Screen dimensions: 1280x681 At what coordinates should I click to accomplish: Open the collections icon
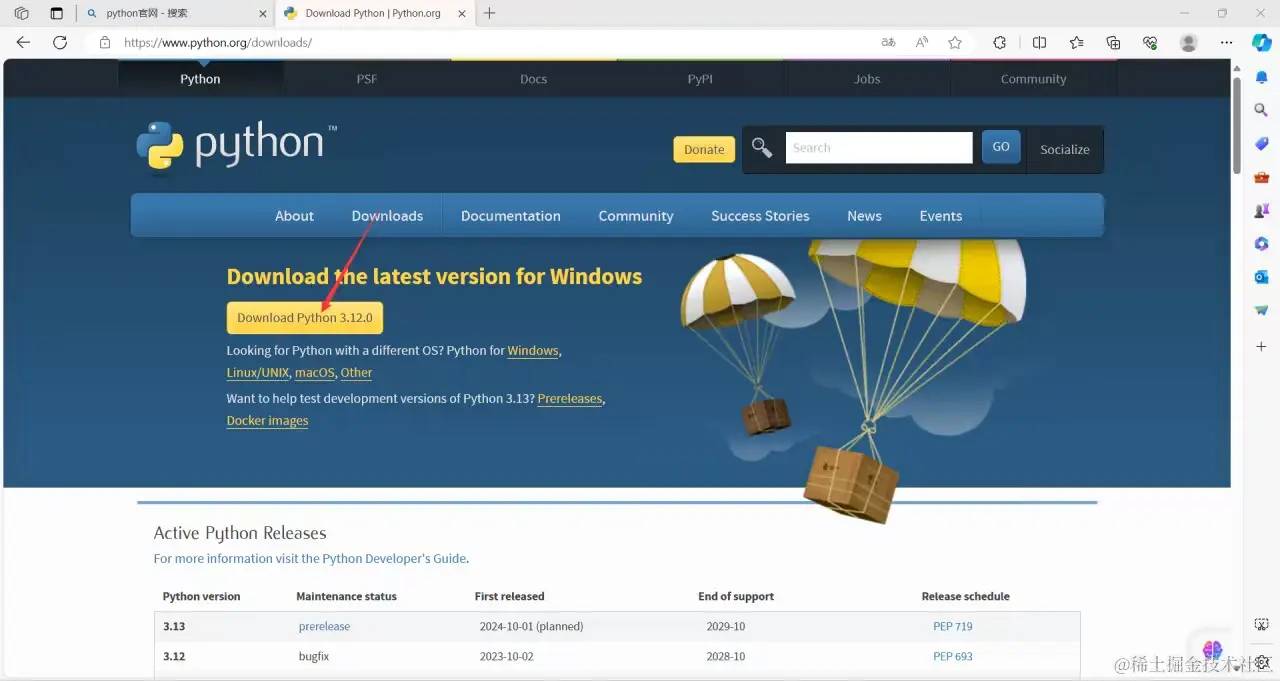pos(1113,43)
